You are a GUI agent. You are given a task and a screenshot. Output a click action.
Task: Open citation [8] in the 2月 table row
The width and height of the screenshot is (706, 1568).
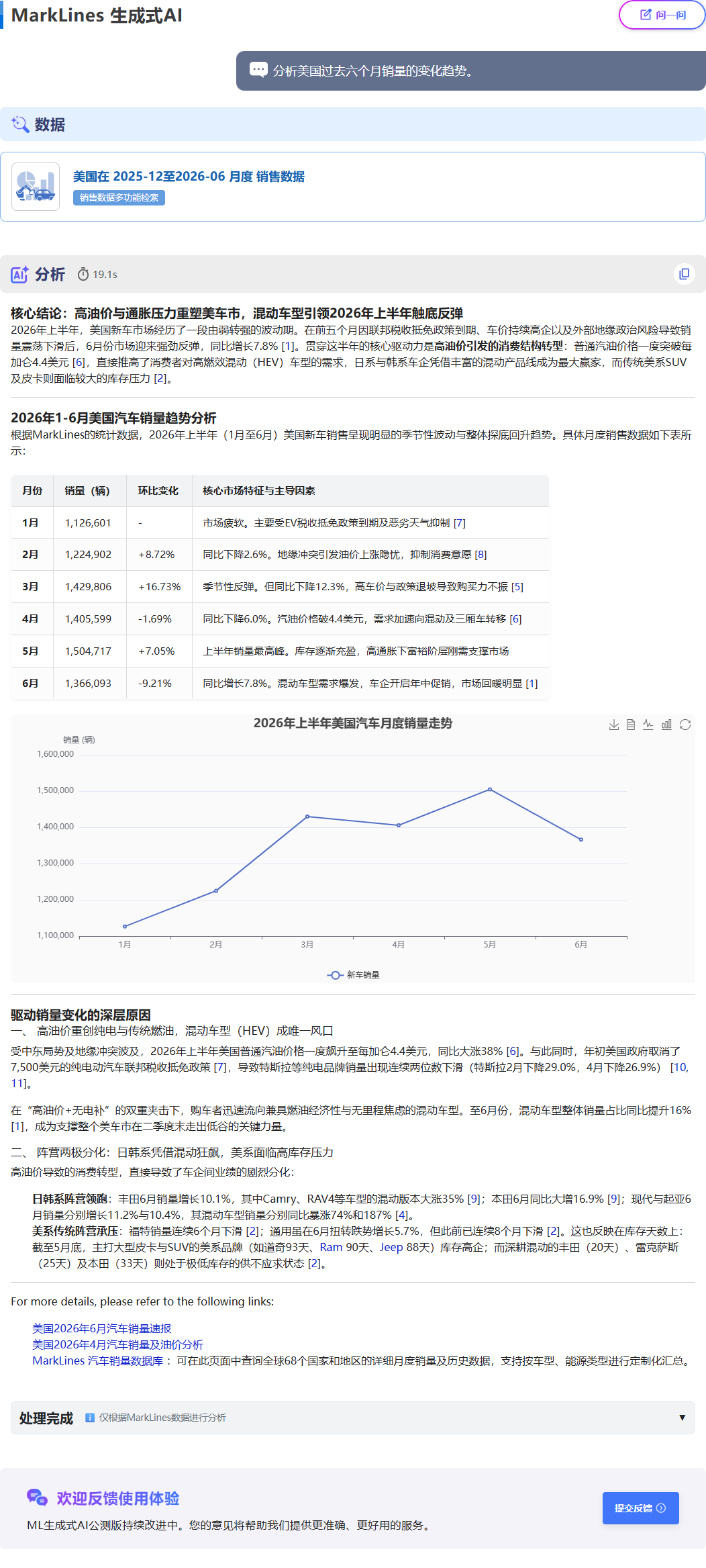481,555
